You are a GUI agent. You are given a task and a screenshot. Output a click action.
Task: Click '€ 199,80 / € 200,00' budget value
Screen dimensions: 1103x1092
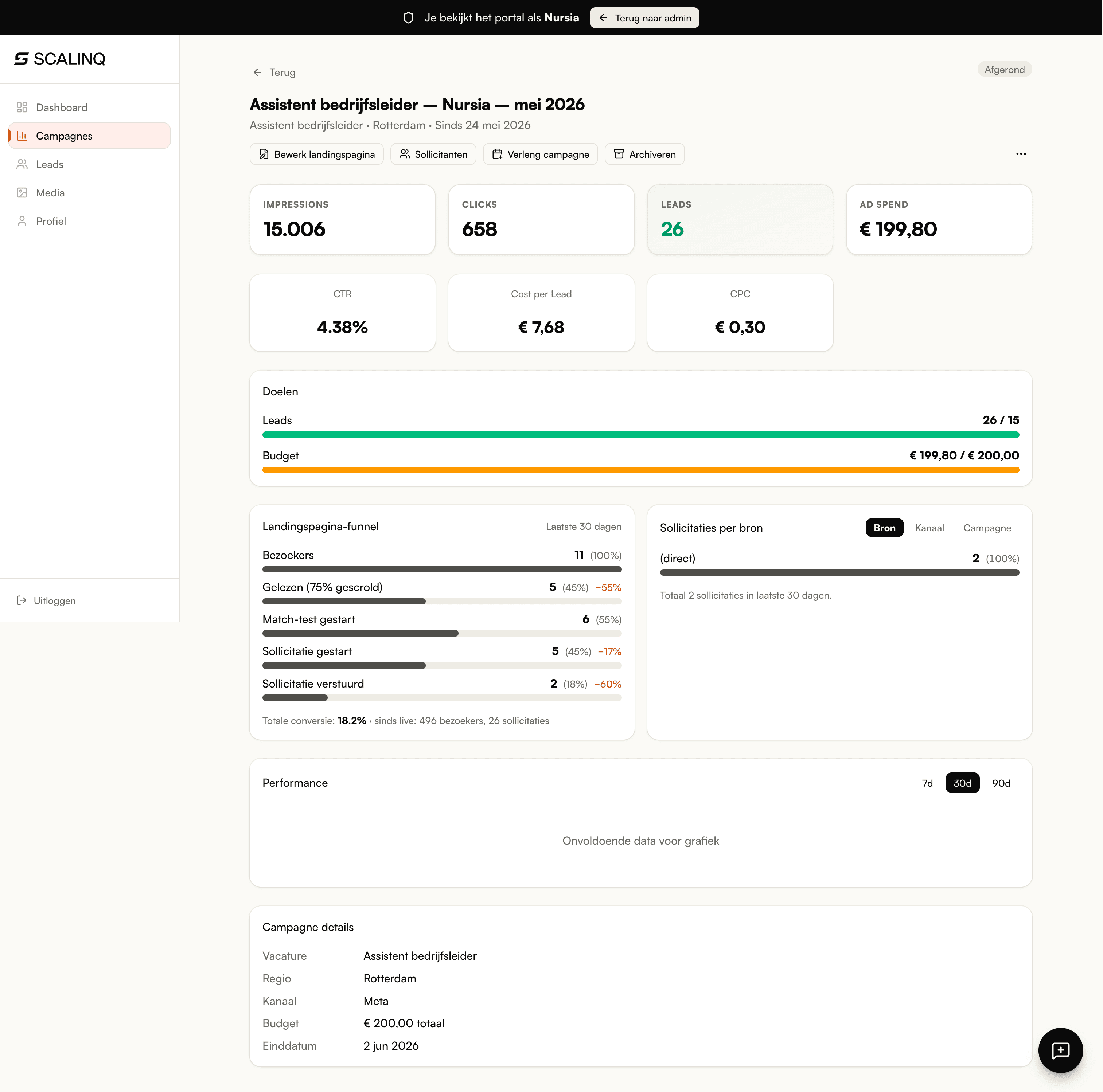tap(964, 455)
